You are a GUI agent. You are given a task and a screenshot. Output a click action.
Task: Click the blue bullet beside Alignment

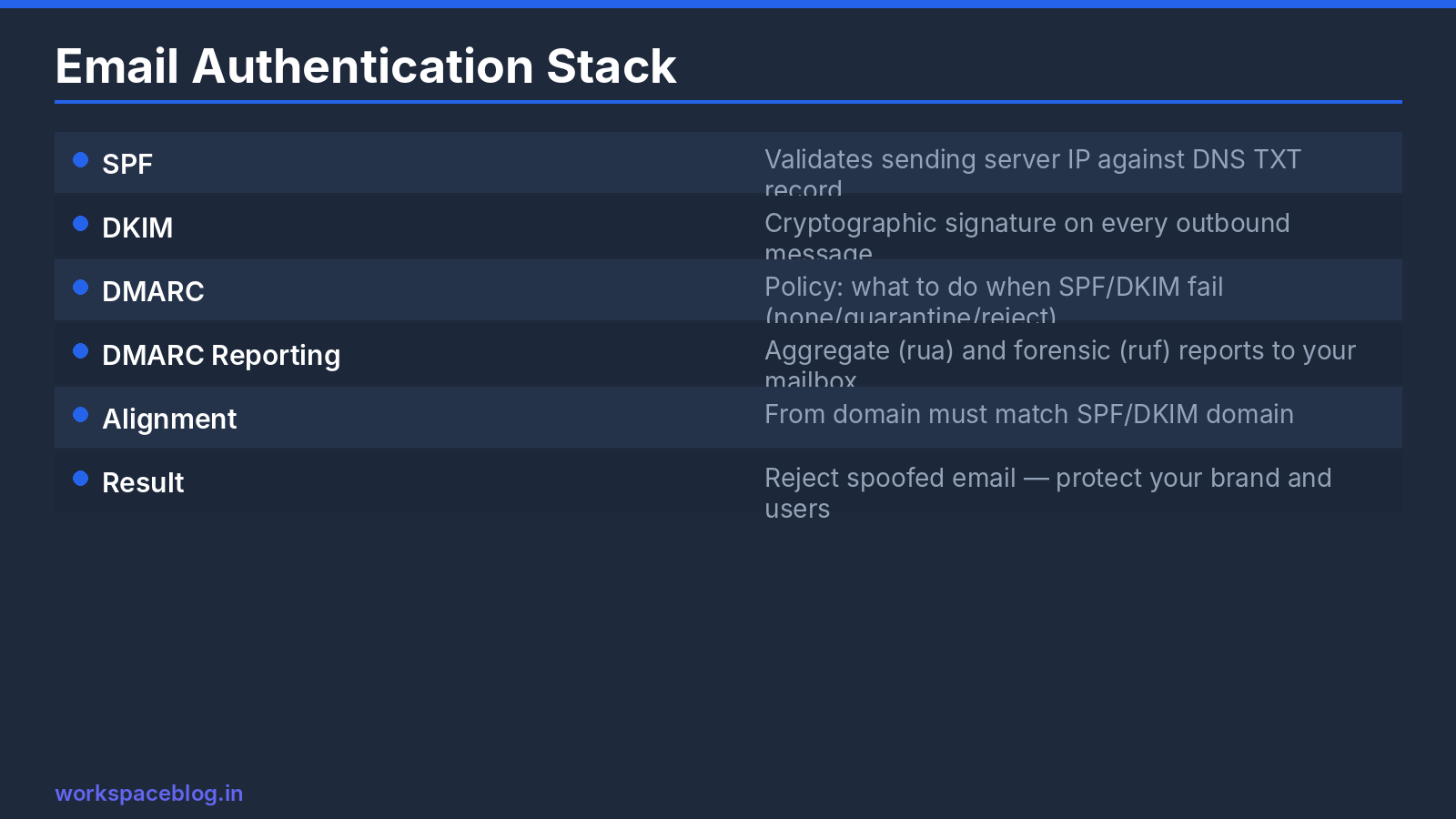coord(81,415)
